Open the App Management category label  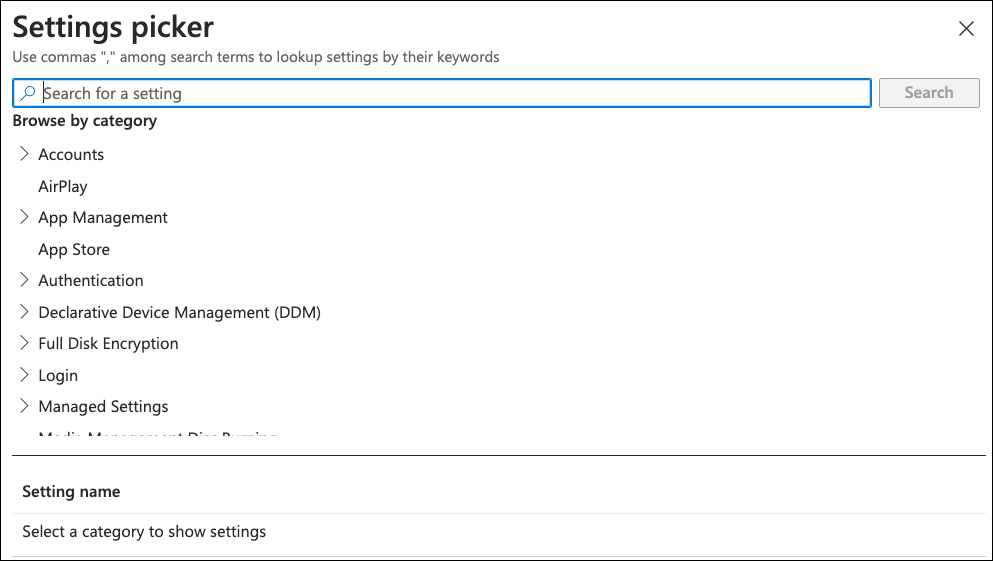pos(103,217)
